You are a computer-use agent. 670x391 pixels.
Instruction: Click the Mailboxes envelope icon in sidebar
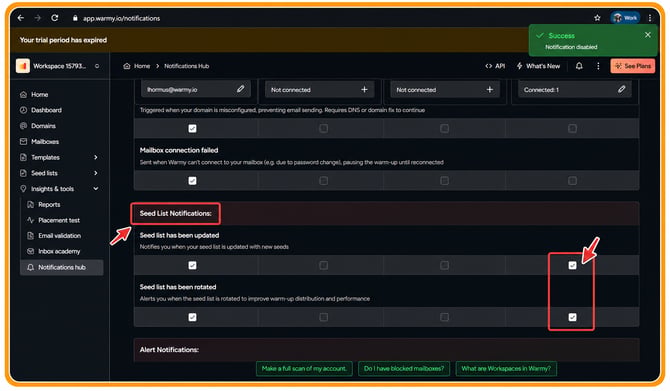point(24,142)
